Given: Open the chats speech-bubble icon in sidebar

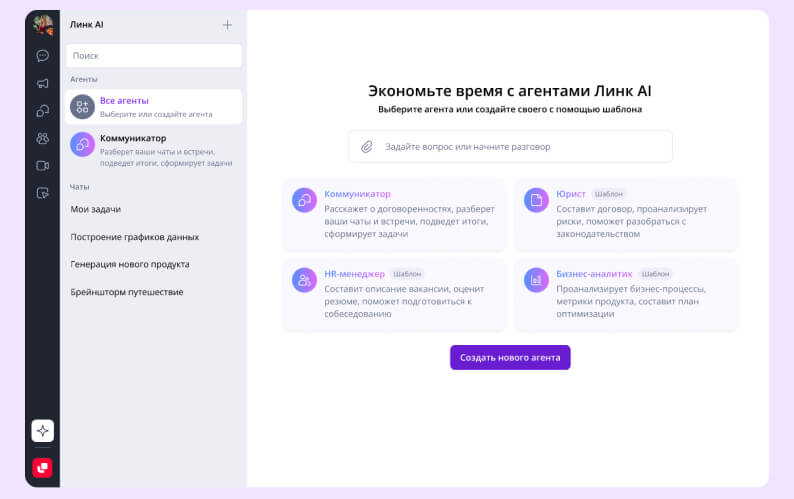Looking at the screenshot, I should pos(42,56).
